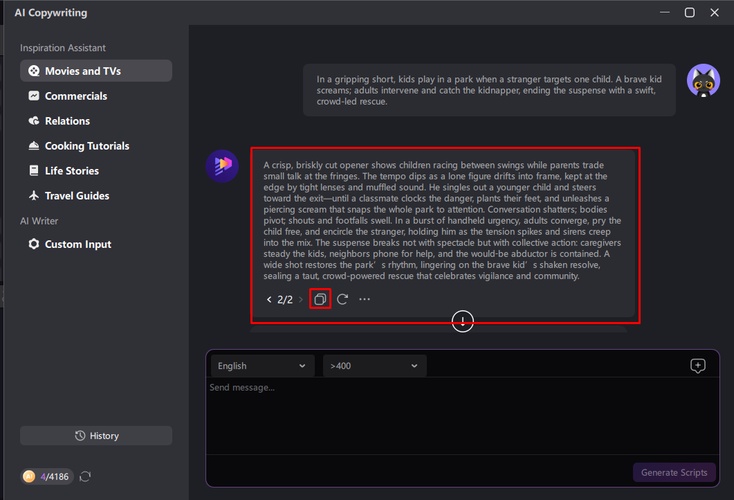The height and width of the screenshot is (500, 734).
Task: Expand the >400 word count dropdown
Action: pyautogui.click(x=374, y=366)
